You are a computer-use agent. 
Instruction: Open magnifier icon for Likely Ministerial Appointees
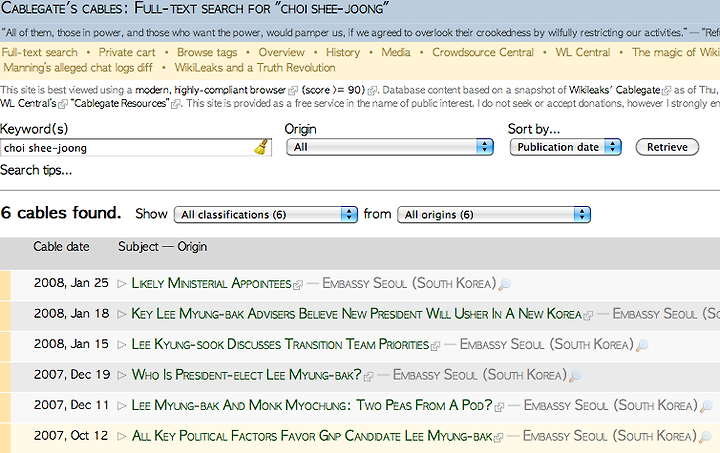[x=504, y=284]
